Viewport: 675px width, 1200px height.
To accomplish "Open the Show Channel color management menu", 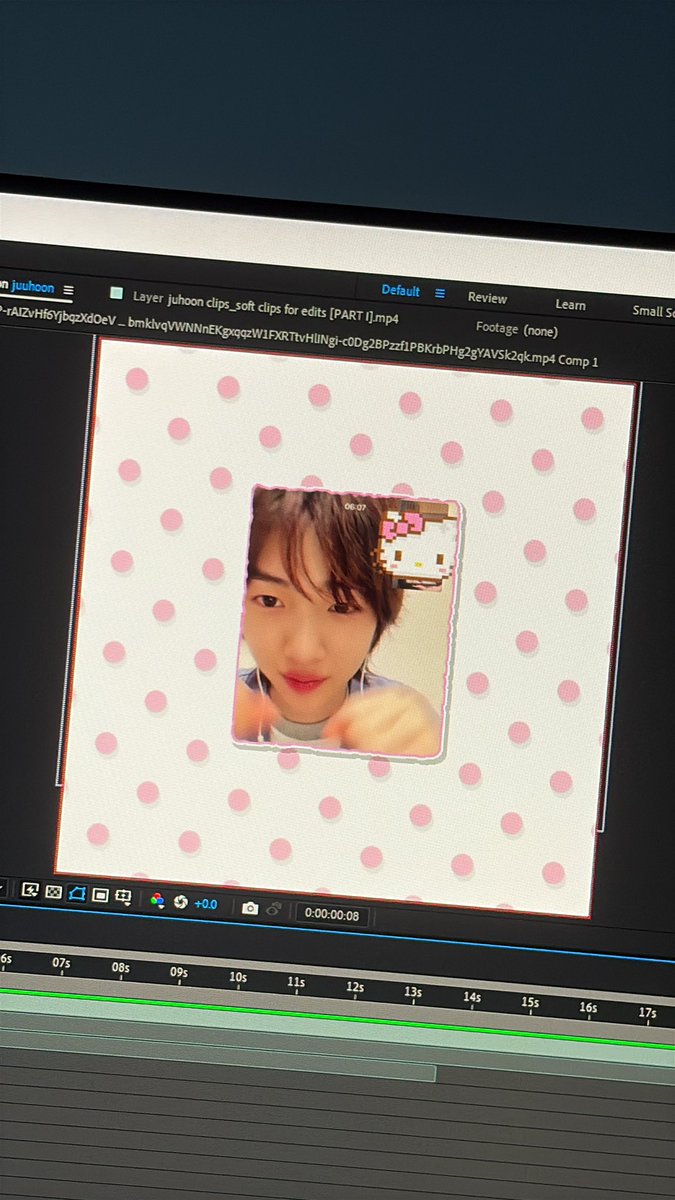I will (x=157, y=900).
